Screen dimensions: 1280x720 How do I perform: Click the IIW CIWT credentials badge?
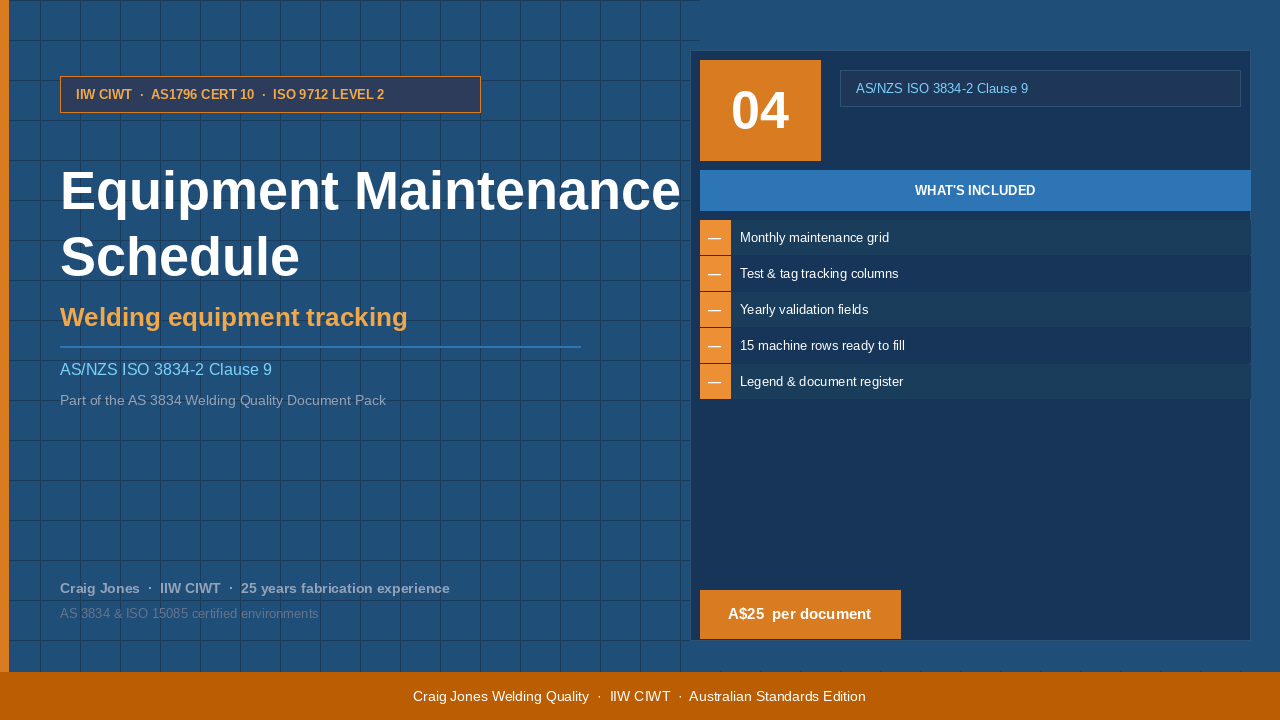(x=270, y=94)
